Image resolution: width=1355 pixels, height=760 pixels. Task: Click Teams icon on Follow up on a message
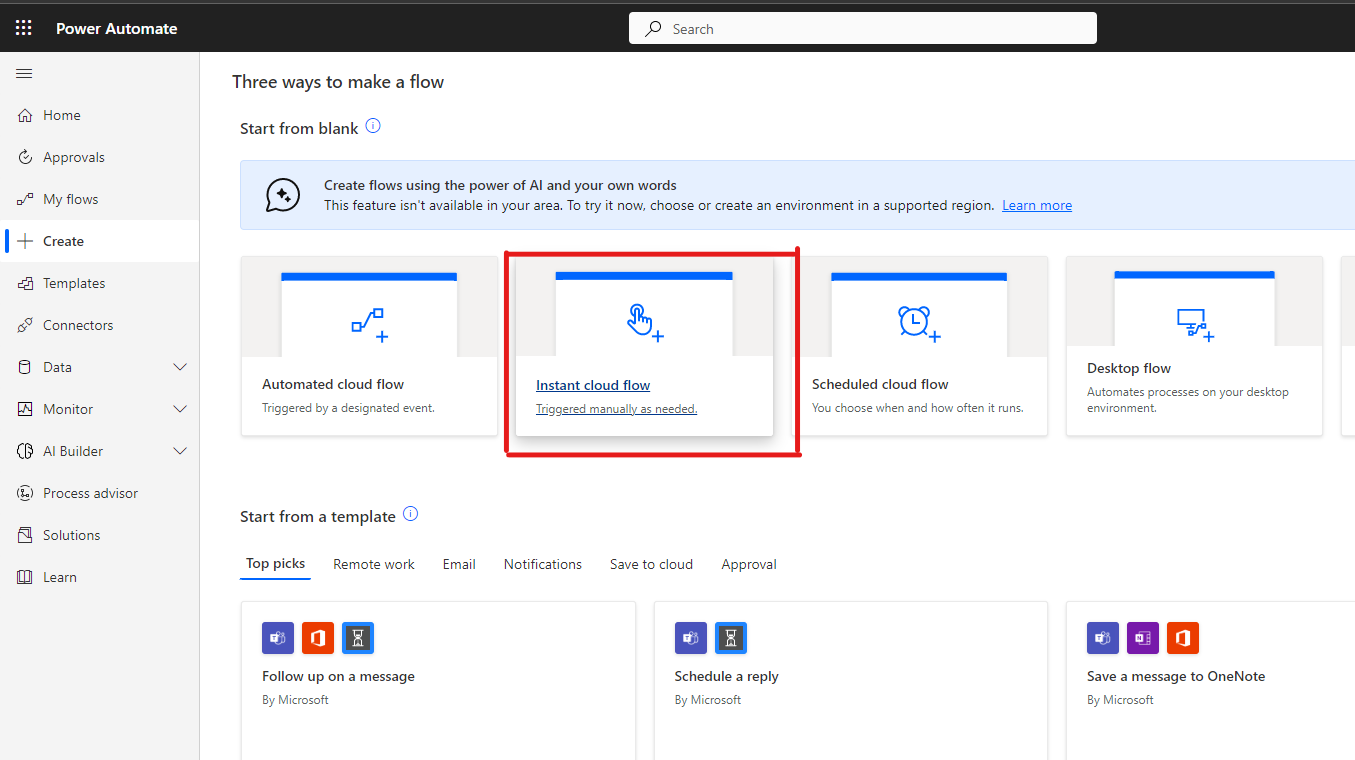pos(278,638)
